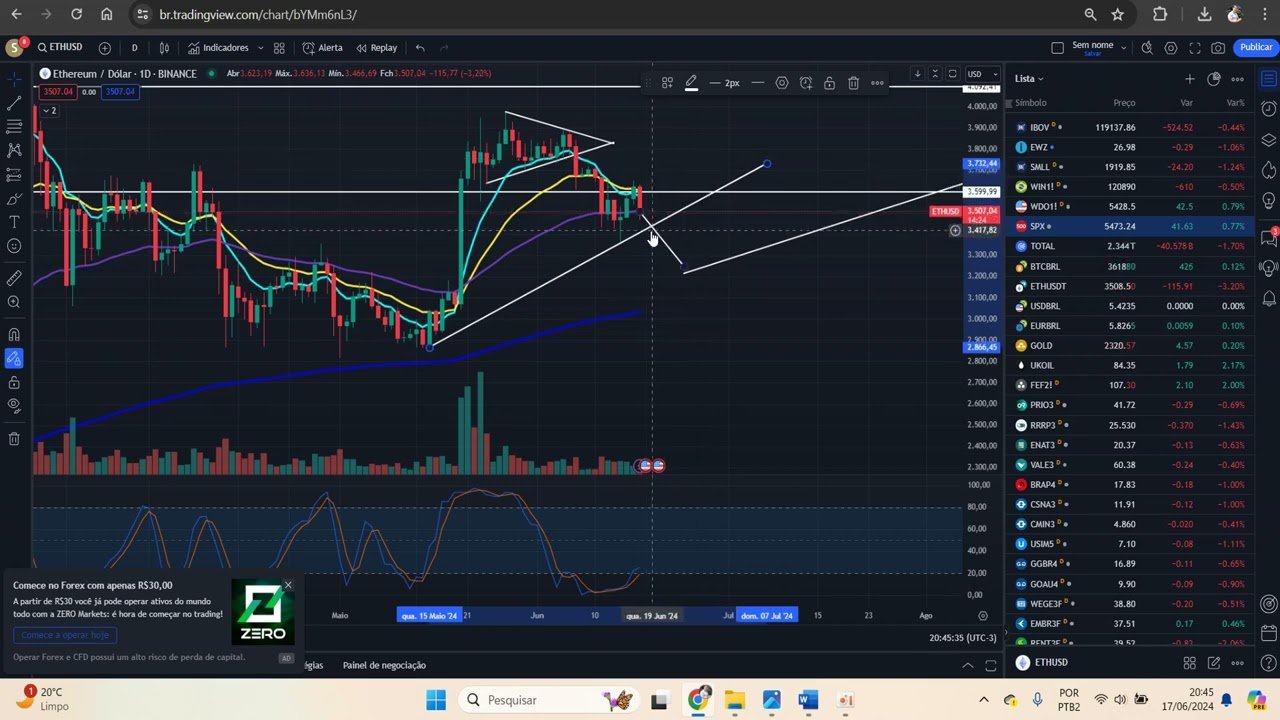This screenshot has height=720, width=1280.
Task: Open Word from the Windows taskbar
Action: point(809,700)
